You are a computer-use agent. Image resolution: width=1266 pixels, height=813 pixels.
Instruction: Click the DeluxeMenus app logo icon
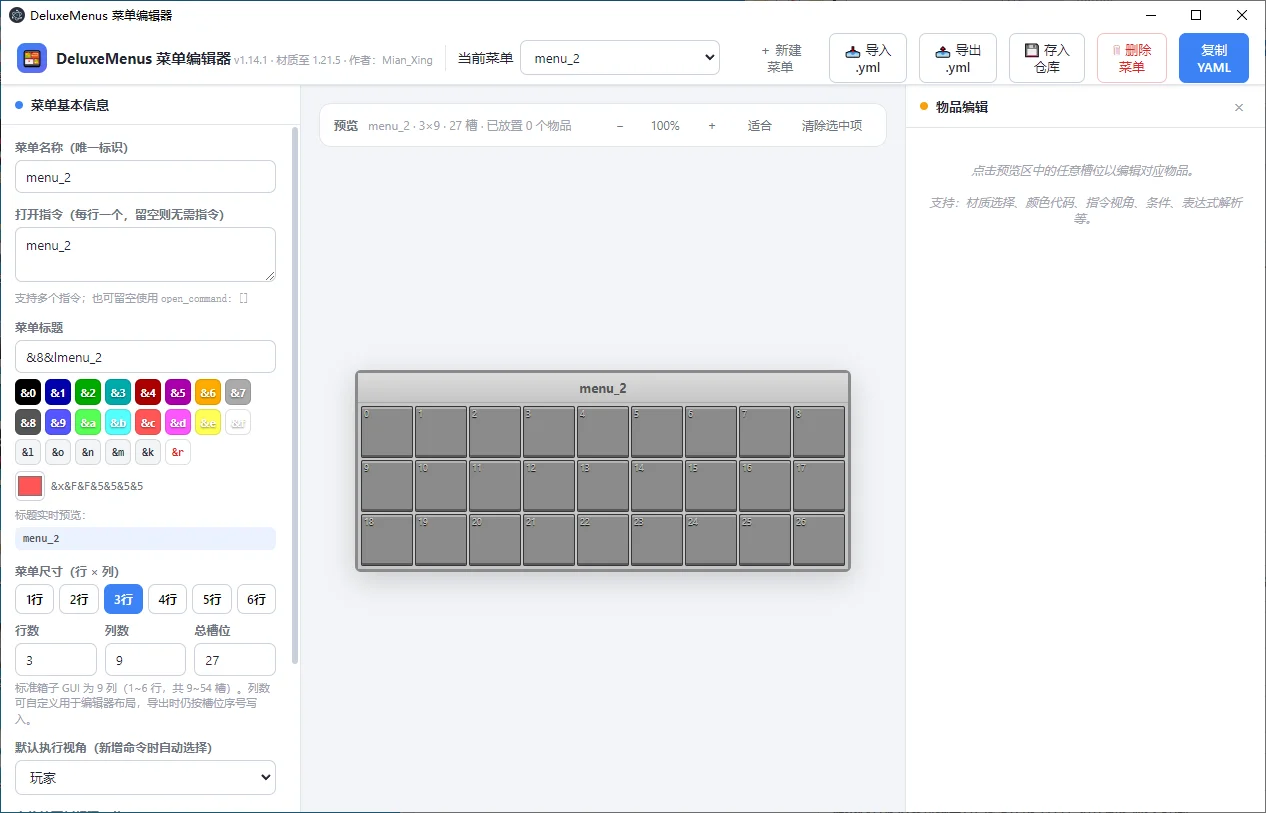point(32,58)
